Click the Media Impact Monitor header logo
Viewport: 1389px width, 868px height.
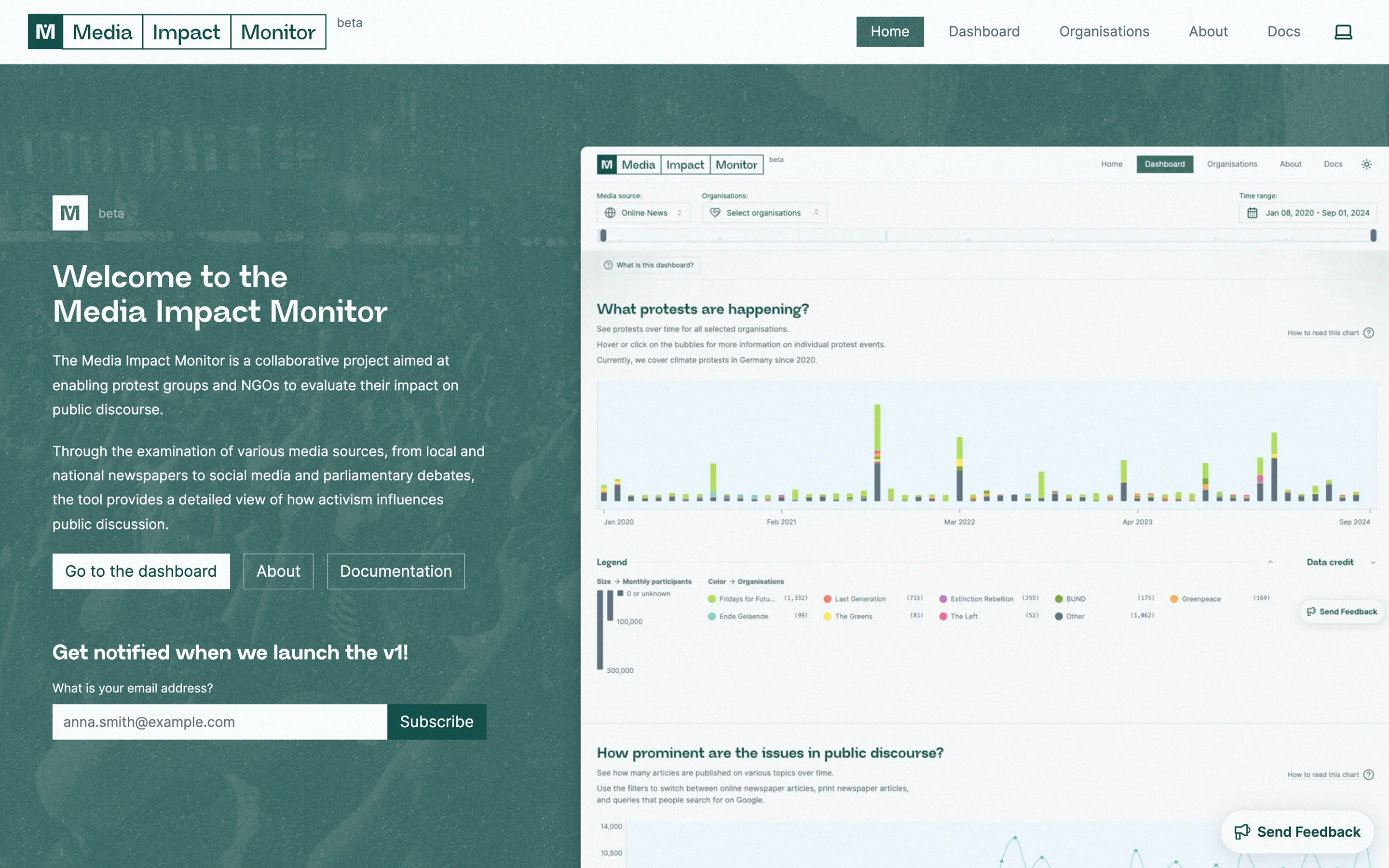tap(177, 31)
